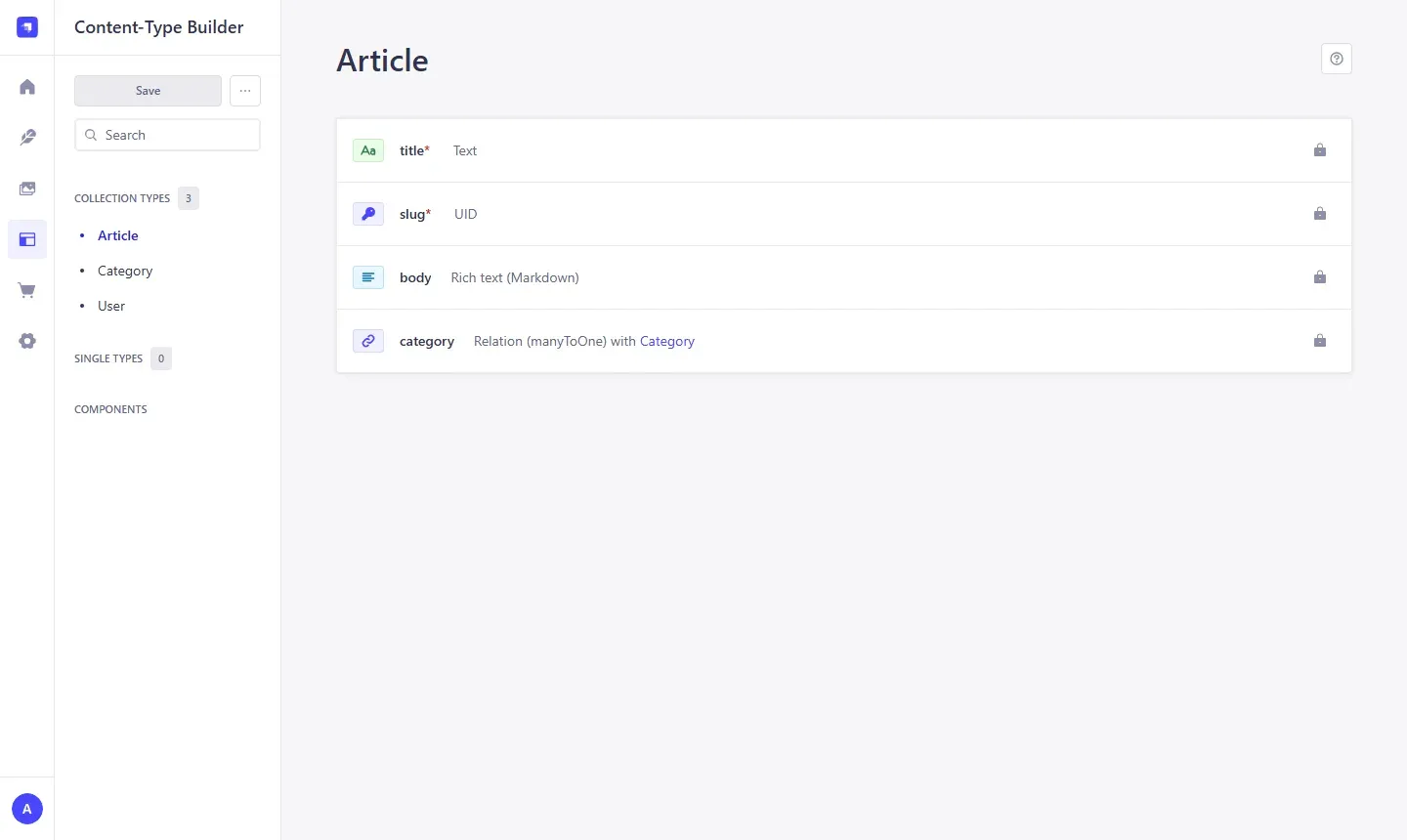Follow the Category relation link
This screenshot has width=1407, height=840.
tap(667, 341)
